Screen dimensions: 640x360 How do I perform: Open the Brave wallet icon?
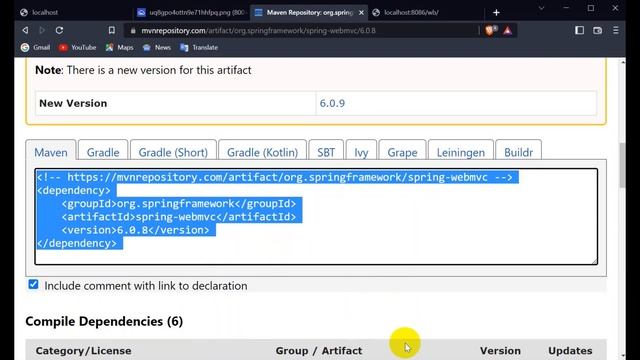(598, 30)
